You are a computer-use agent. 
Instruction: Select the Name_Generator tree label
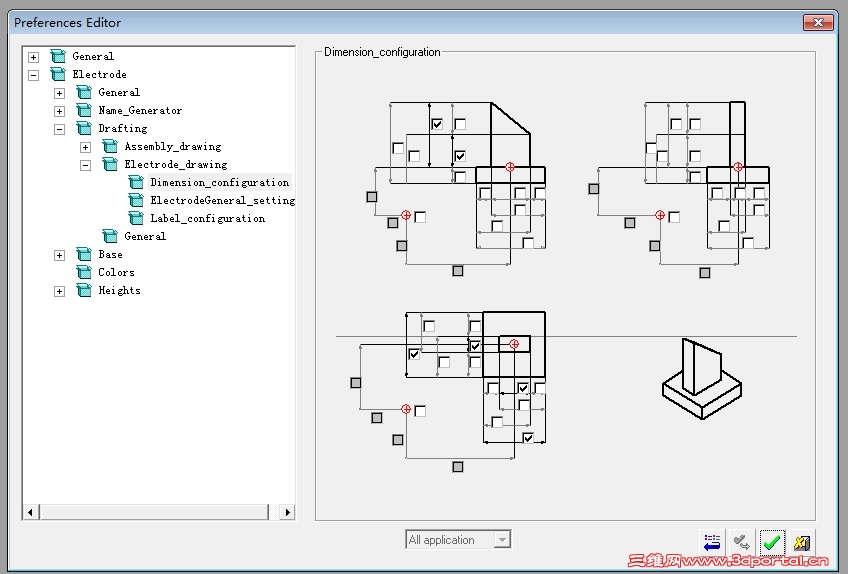[x=140, y=110]
